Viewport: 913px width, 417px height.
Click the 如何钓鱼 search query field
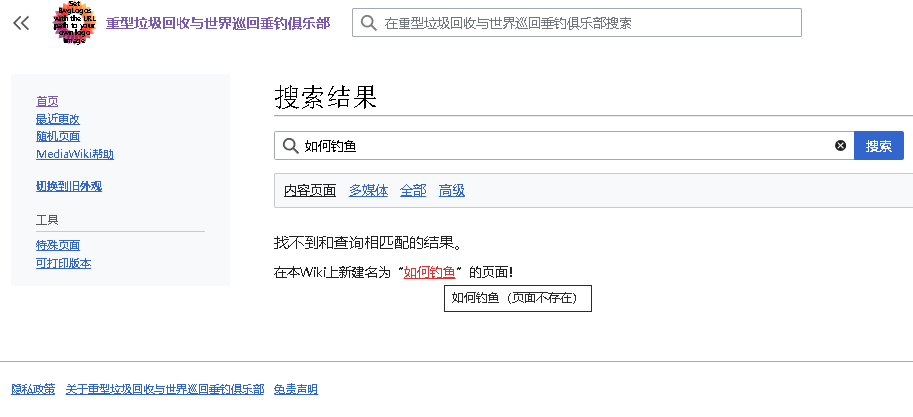(564, 146)
